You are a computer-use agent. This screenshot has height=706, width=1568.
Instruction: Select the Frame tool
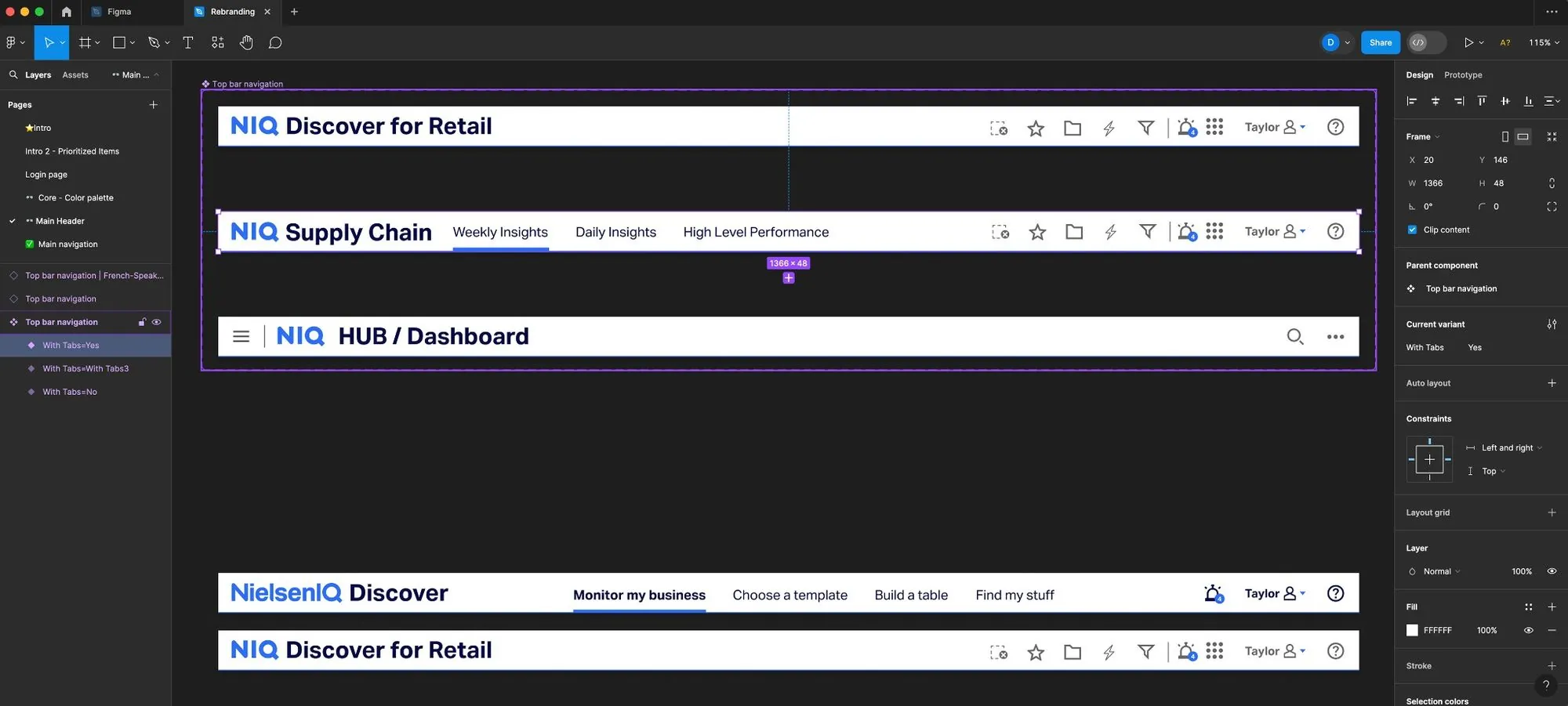85,42
